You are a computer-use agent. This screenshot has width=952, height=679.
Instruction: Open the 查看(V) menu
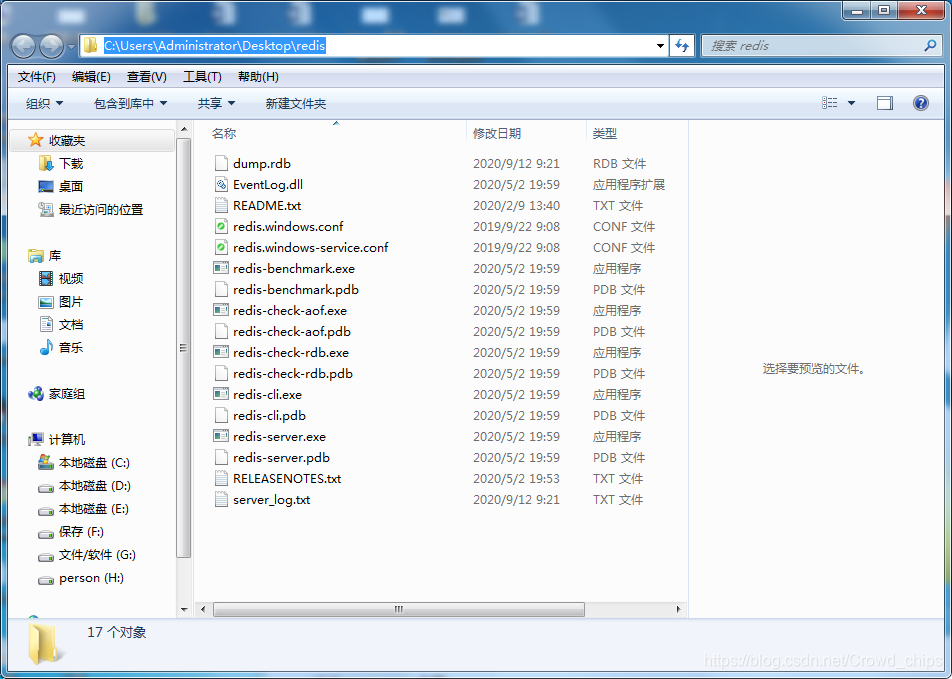[x=146, y=77]
